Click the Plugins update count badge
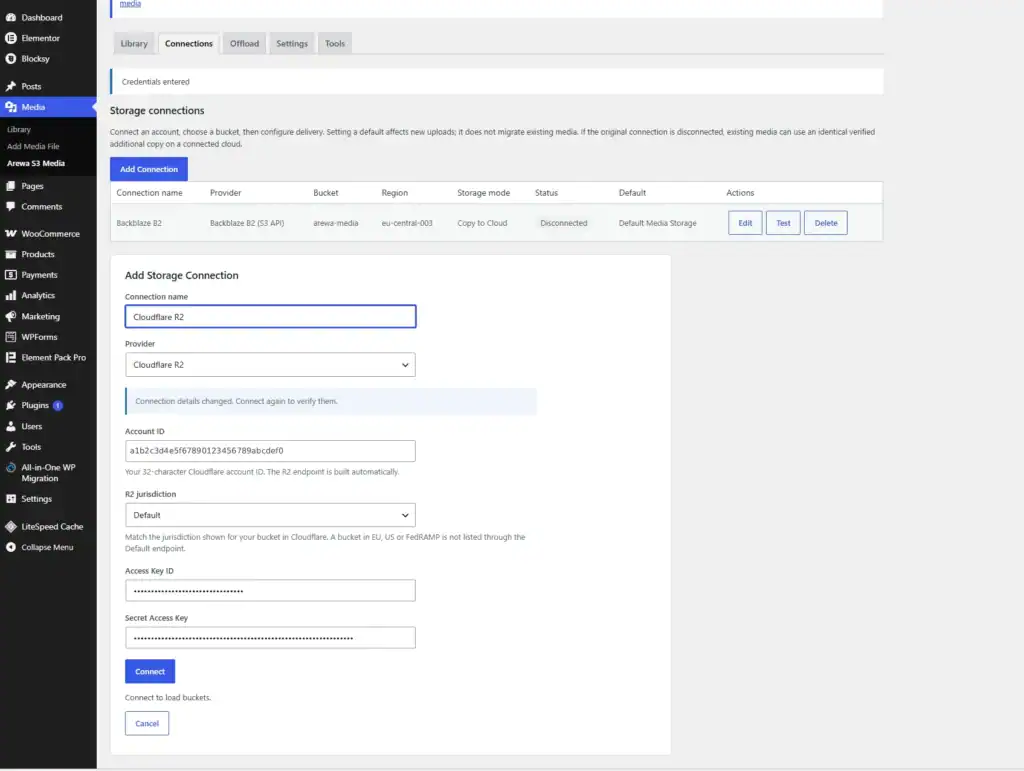Screen dimensions: 1024x771 pos(58,405)
